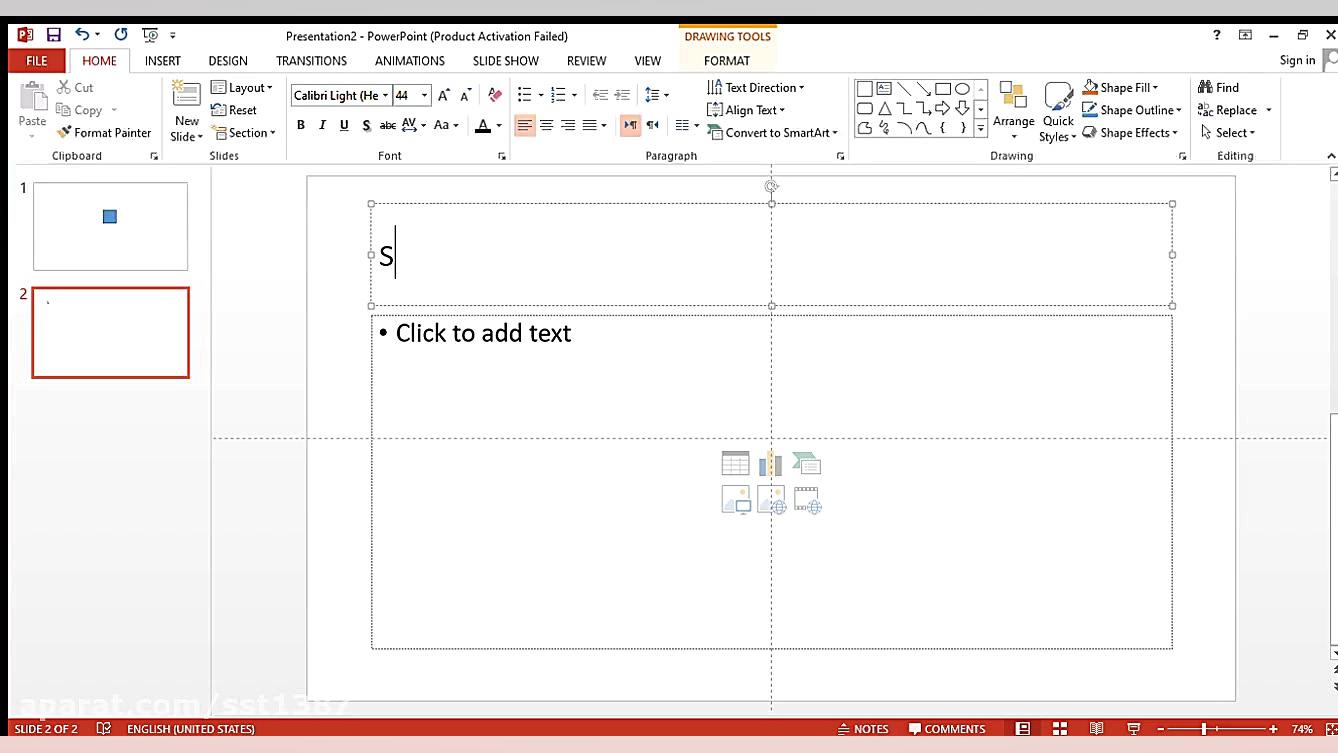Toggle Strikethrough formatting
This screenshot has width=1338, height=753.
click(x=387, y=125)
